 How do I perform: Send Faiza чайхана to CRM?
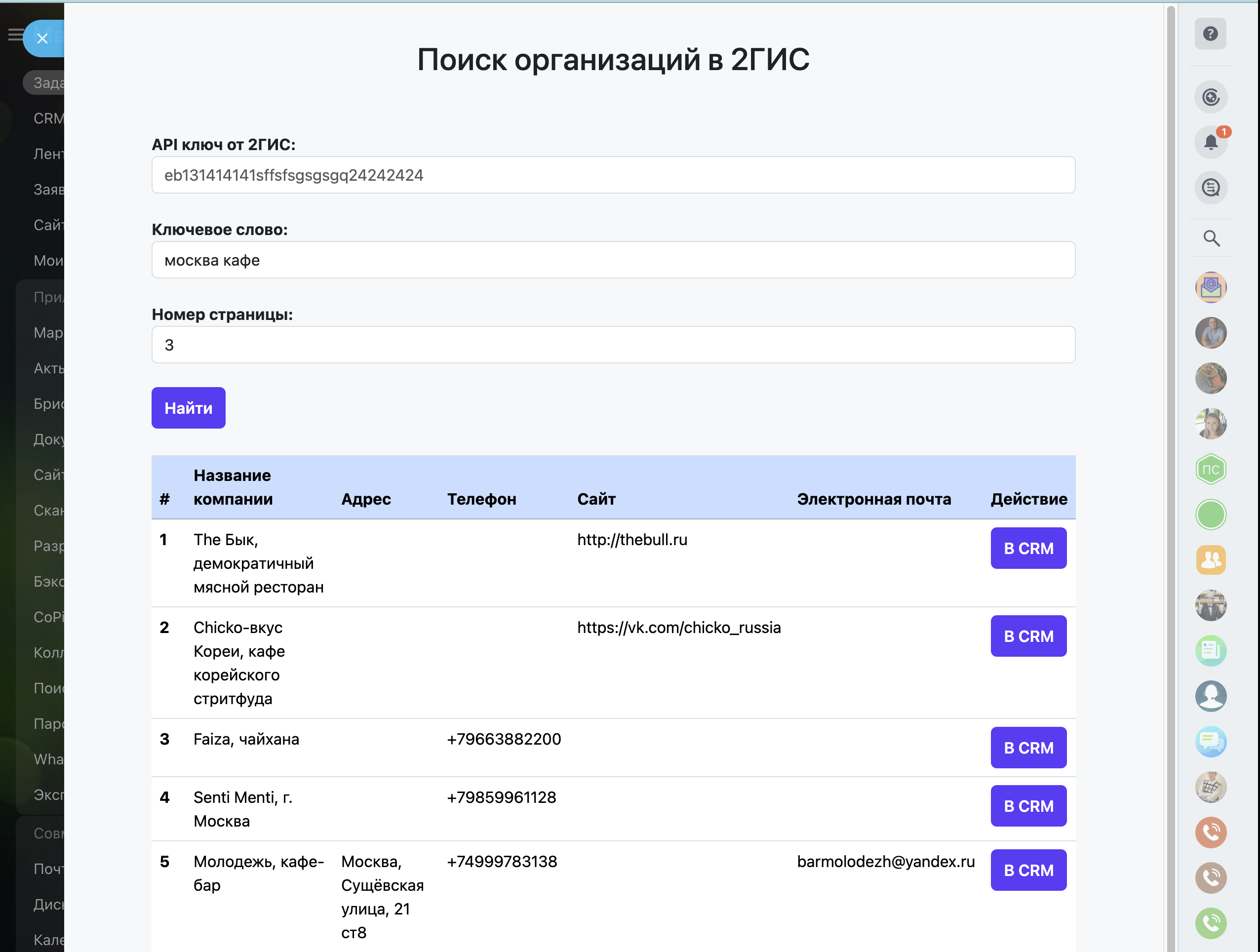tap(1028, 748)
